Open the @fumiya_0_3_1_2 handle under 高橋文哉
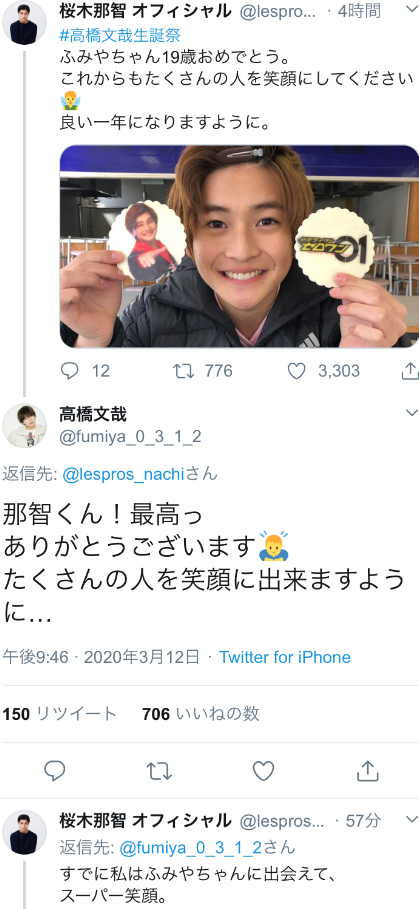 [130, 436]
